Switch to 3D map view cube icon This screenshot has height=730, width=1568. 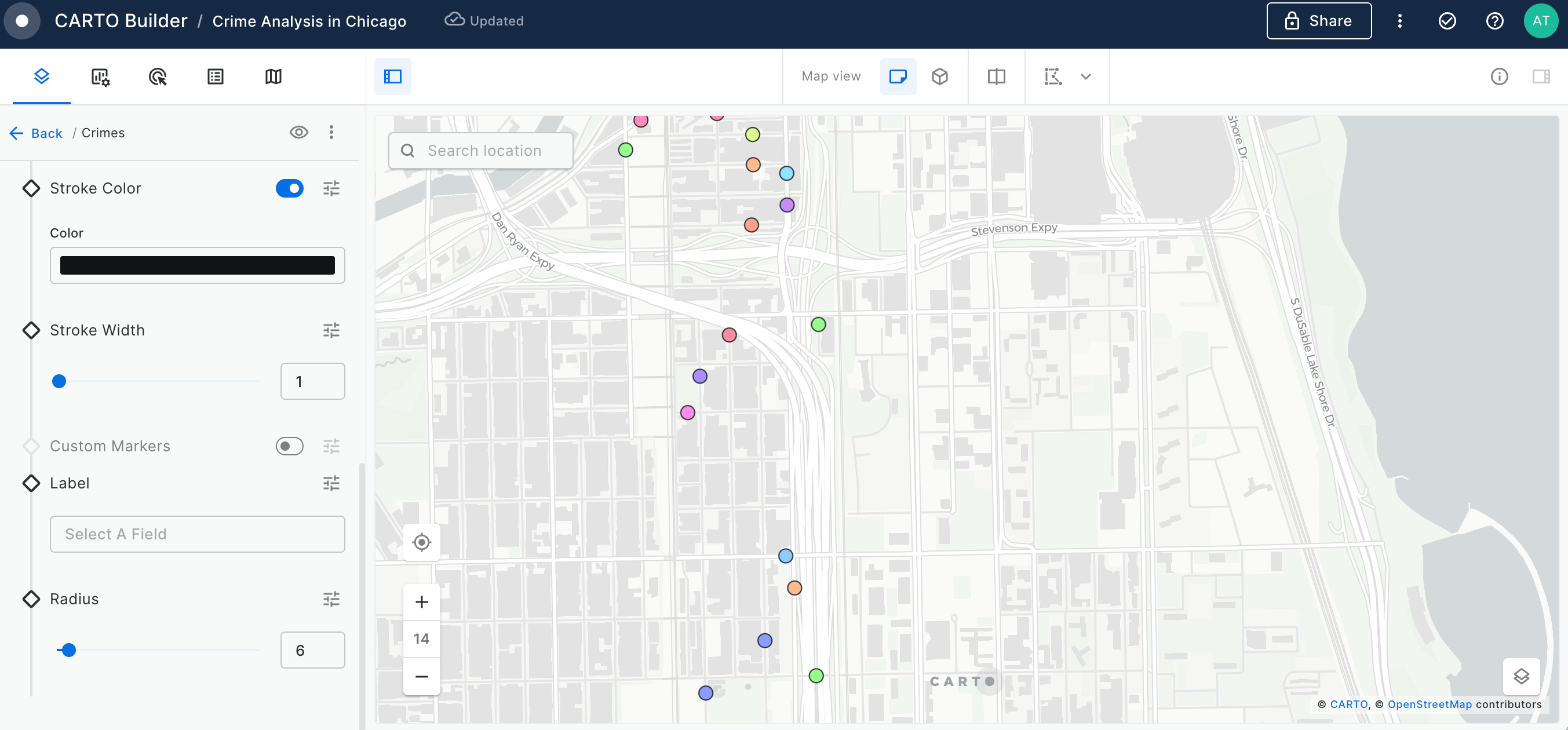click(940, 76)
